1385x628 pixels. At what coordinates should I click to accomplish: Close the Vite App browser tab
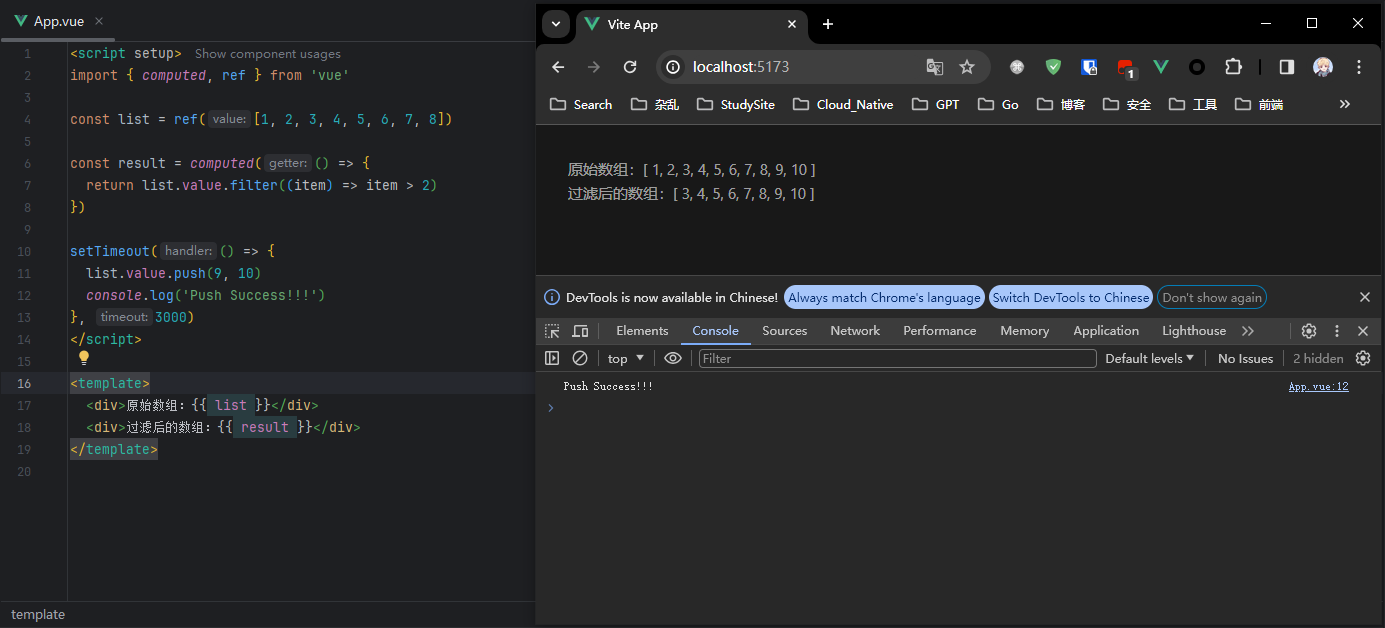792,24
